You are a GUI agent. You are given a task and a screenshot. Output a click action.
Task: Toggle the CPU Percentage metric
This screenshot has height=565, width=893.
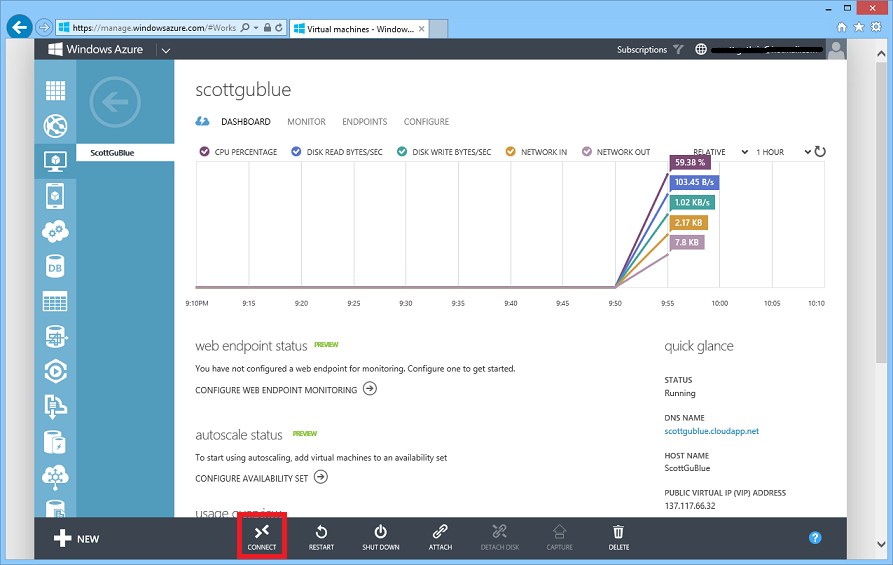pos(204,152)
